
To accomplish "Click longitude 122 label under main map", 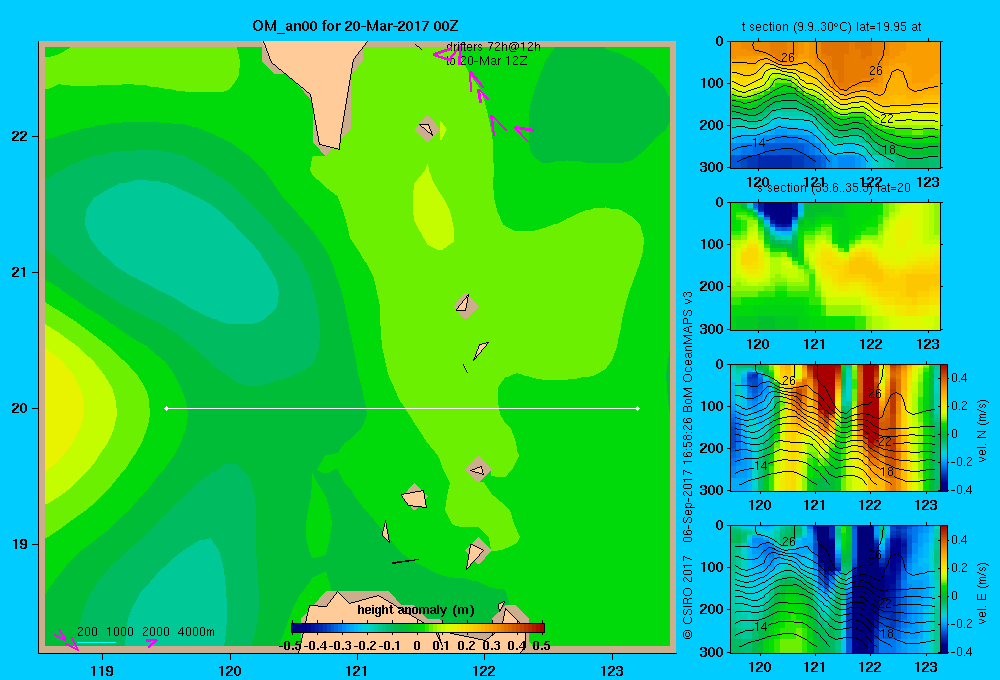I will coord(484,670).
